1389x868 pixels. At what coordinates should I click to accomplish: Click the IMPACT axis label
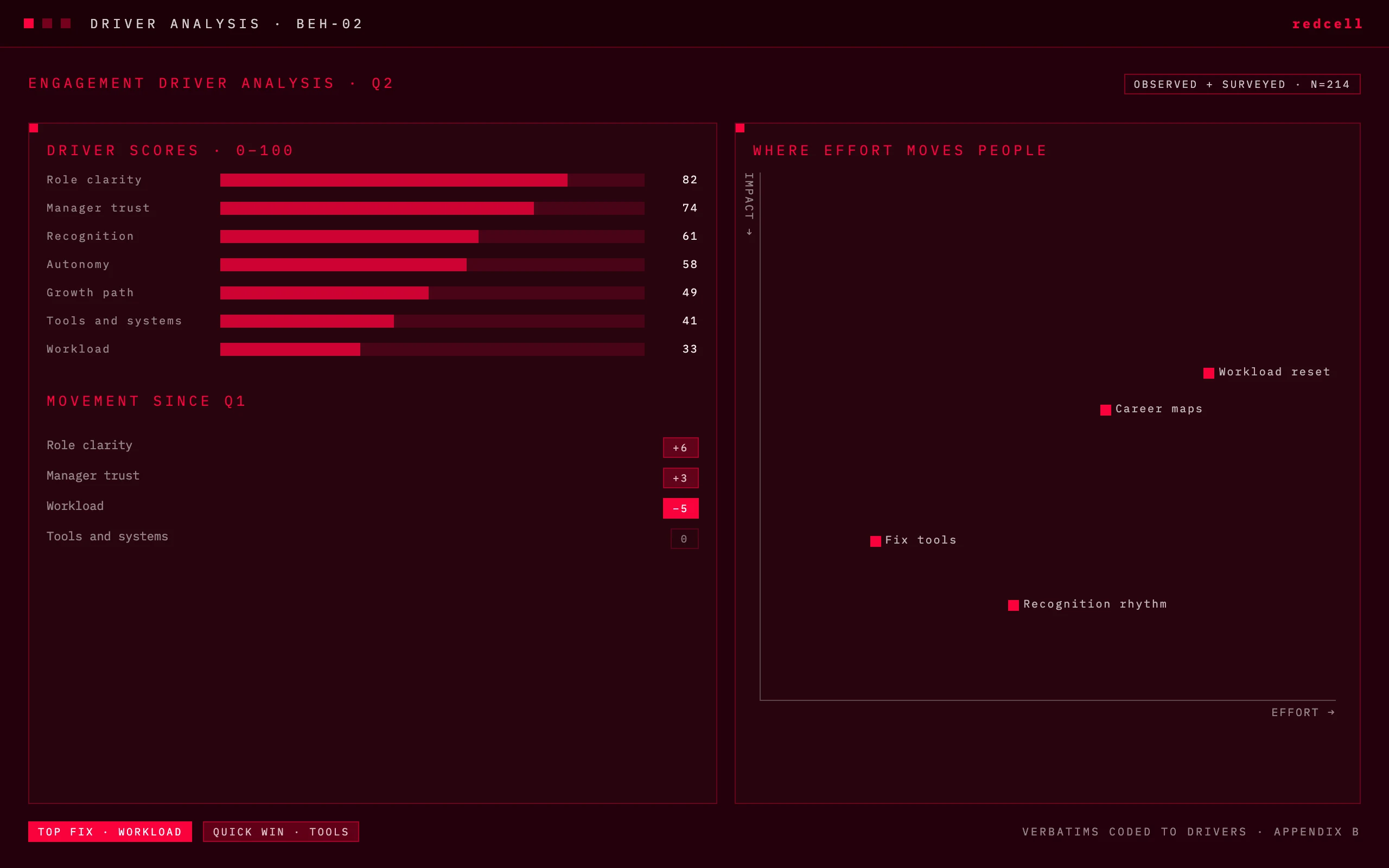tap(748, 204)
